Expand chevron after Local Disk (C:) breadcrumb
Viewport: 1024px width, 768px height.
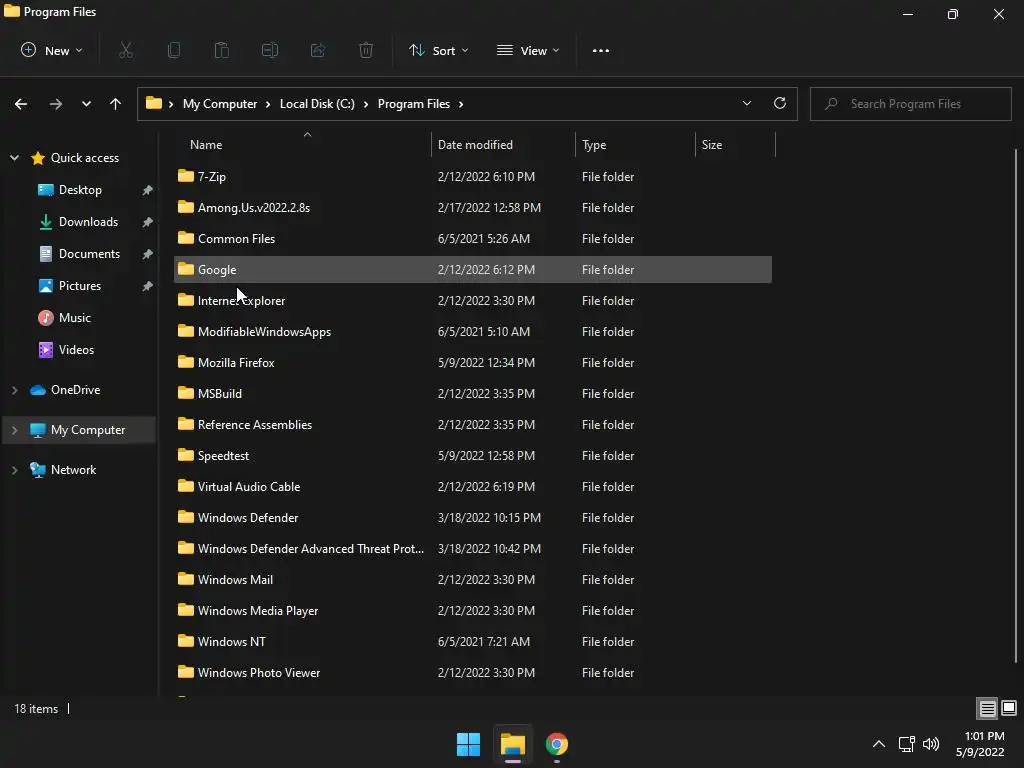tap(366, 104)
